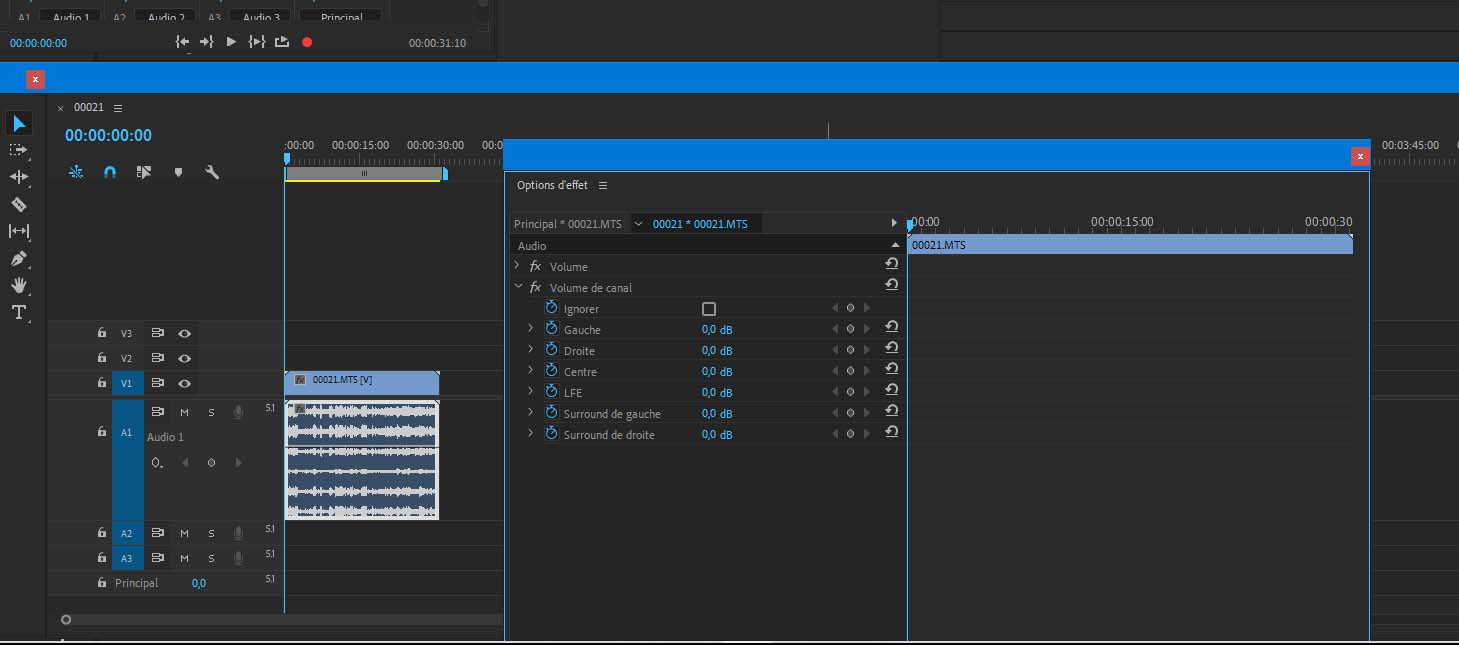Select the Track Select Forward tool

click(x=18, y=150)
